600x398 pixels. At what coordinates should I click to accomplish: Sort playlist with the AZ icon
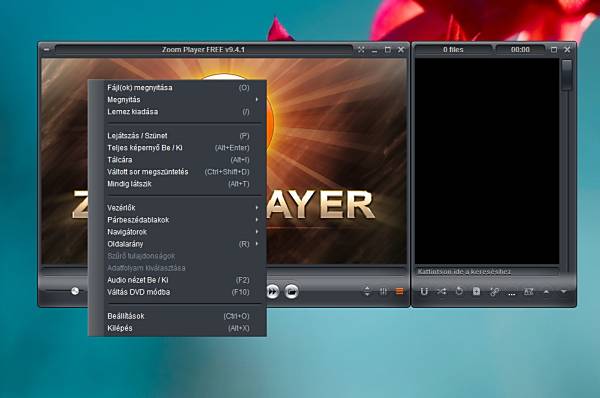click(x=528, y=292)
